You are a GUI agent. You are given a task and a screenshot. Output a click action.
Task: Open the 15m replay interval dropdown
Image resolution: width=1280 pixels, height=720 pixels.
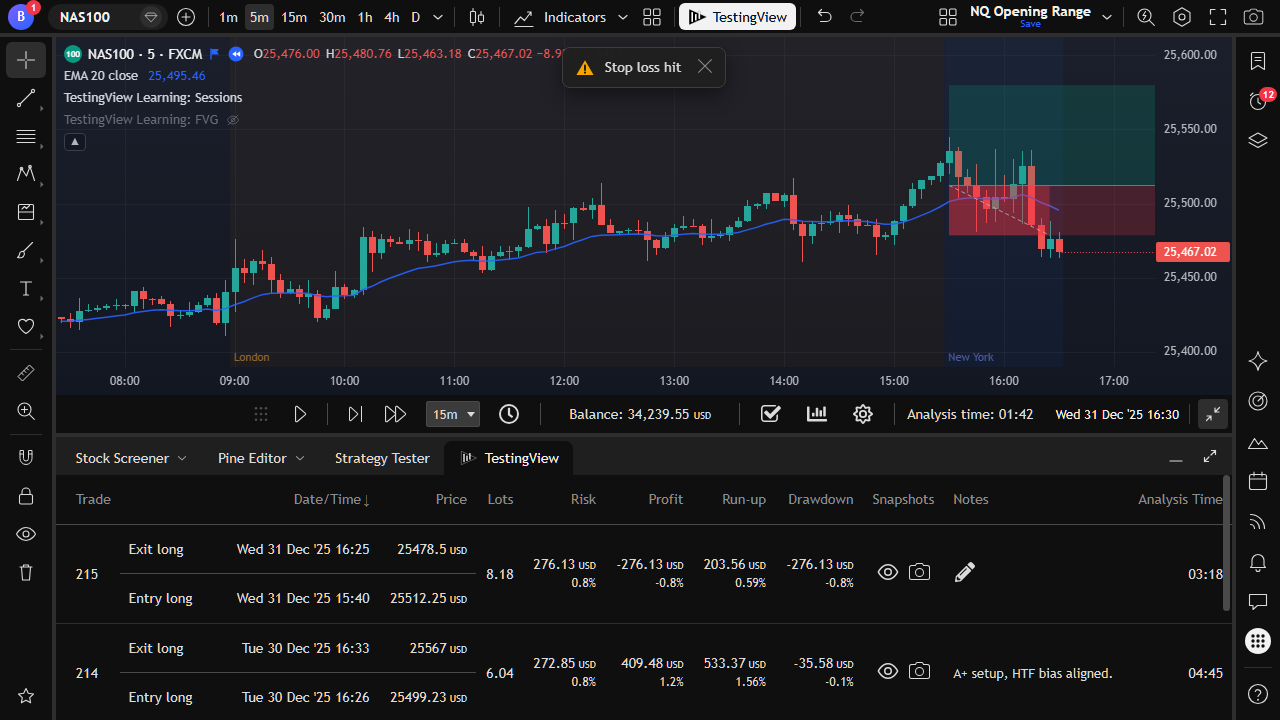(x=453, y=414)
